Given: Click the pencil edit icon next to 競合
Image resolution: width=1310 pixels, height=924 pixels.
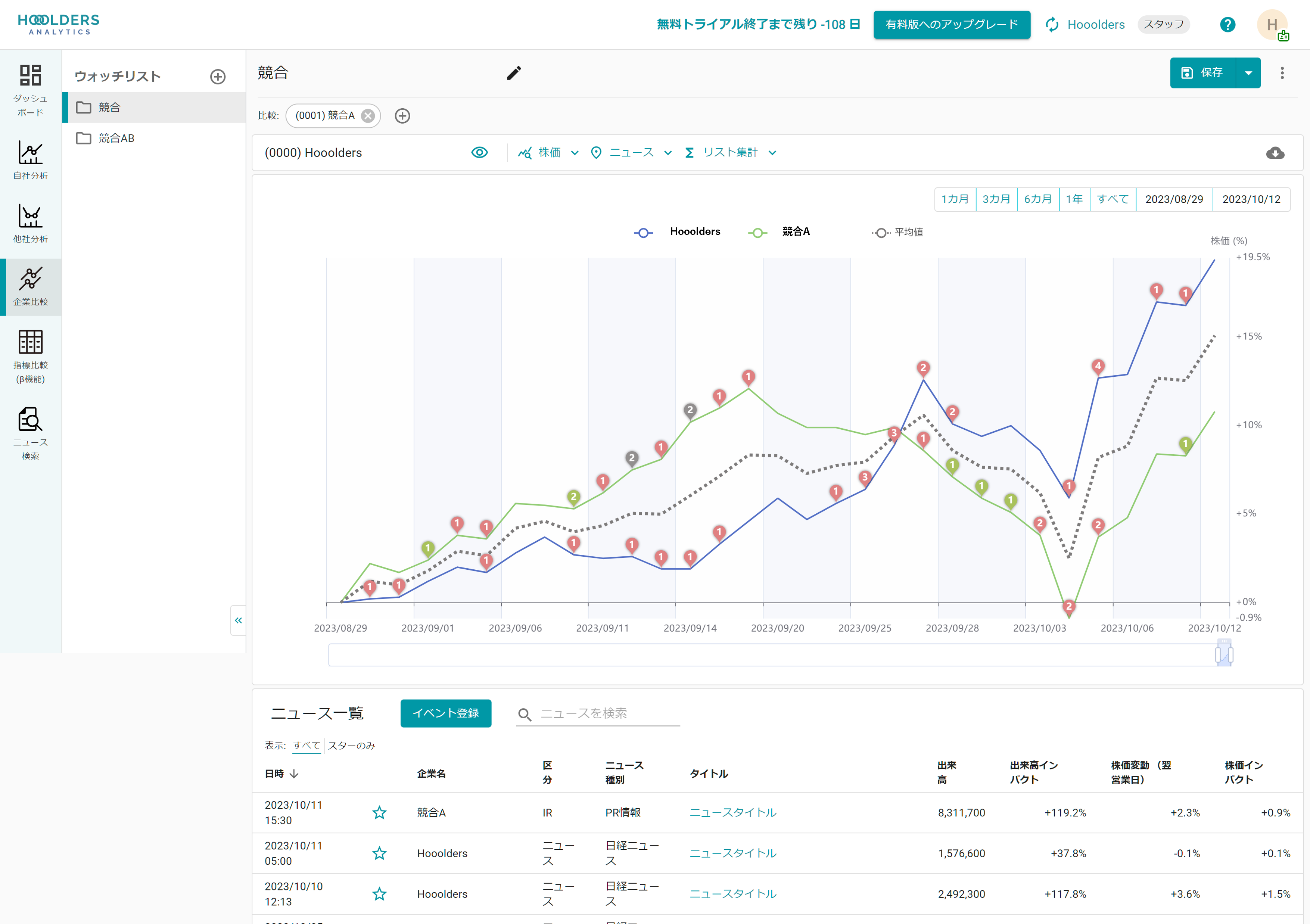Looking at the screenshot, I should coord(513,73).
